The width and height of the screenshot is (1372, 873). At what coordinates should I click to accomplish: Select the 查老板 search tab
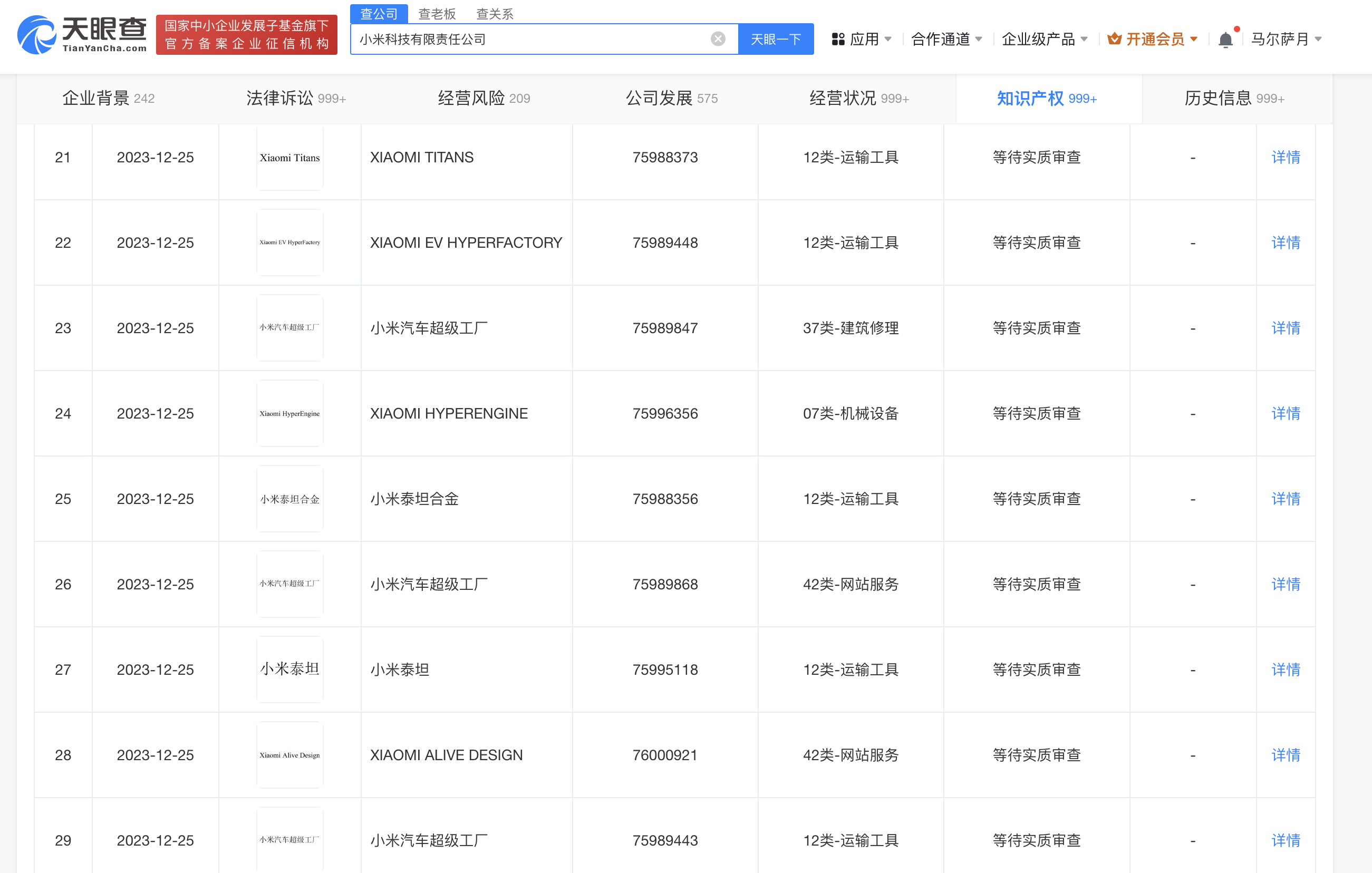point(437,14)
